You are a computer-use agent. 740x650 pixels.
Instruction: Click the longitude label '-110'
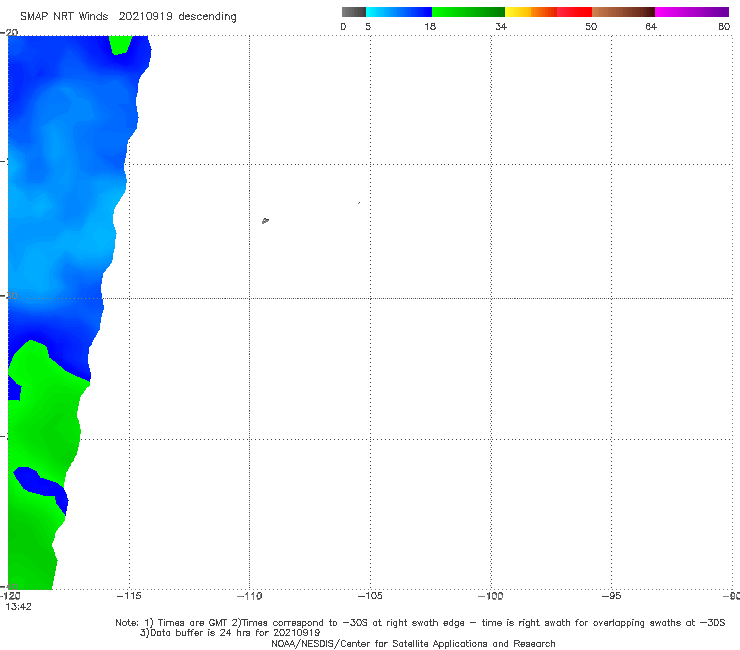[x=249, y=596]
